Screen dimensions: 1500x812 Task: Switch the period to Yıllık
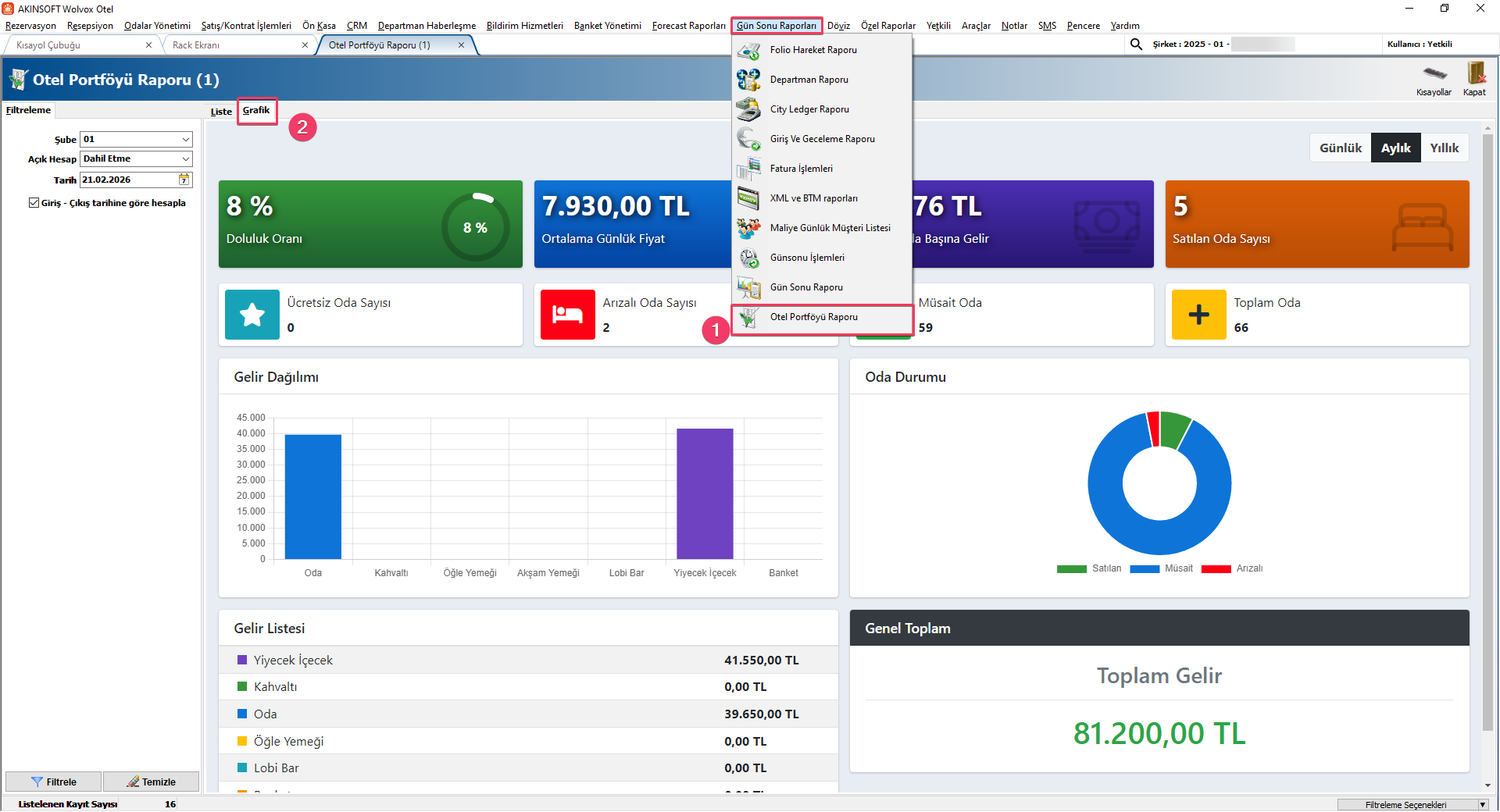pos(1445,148)
